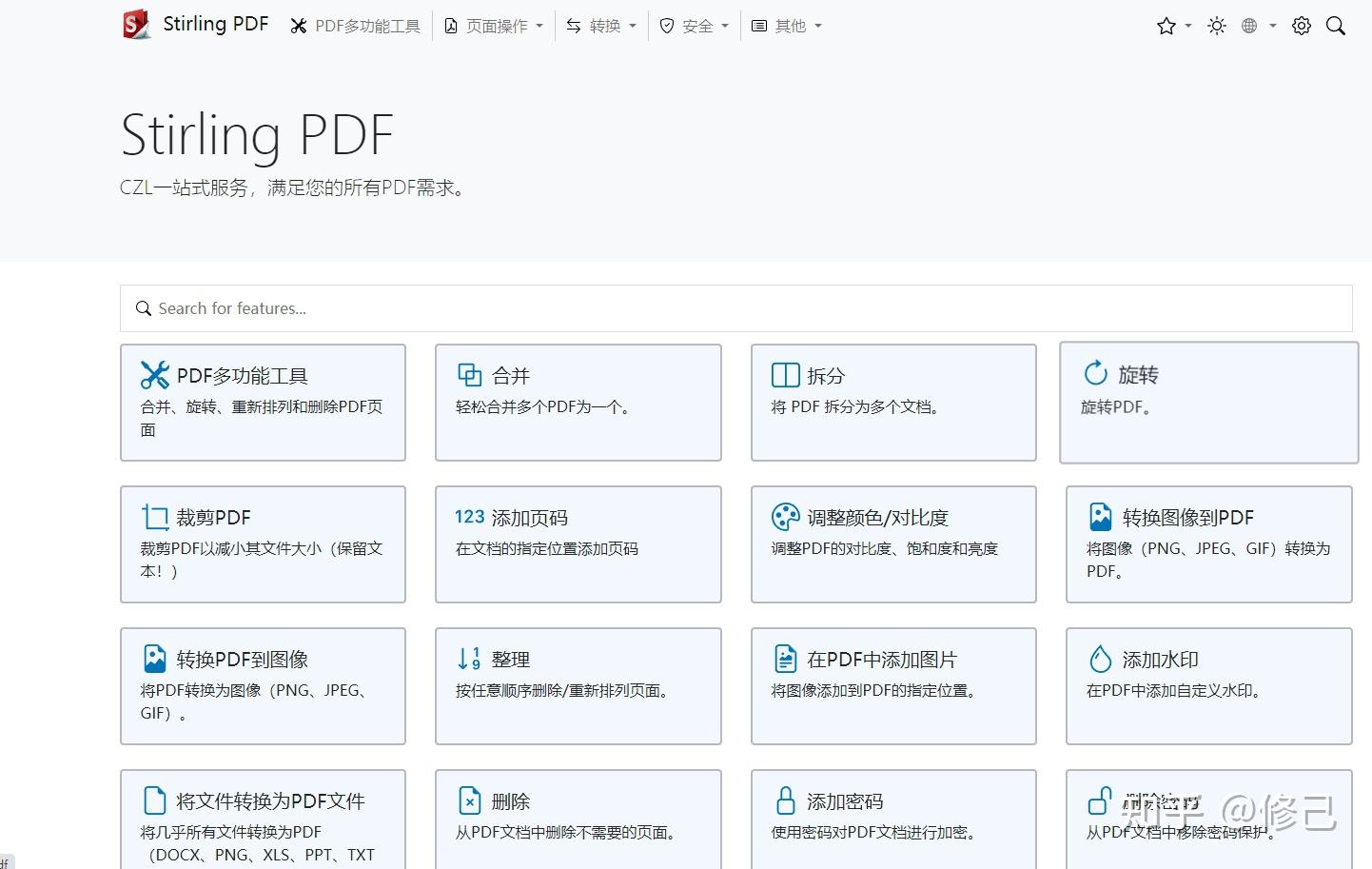Open the 添加密码 lock icon
This screenshot has height=869, width=1372.
784,800
